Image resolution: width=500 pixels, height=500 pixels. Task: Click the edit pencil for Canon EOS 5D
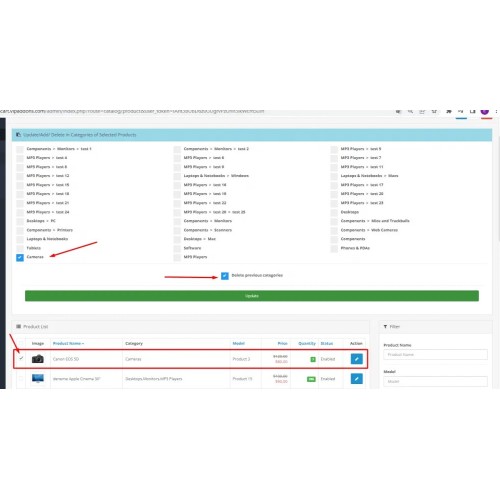[356, 359]
